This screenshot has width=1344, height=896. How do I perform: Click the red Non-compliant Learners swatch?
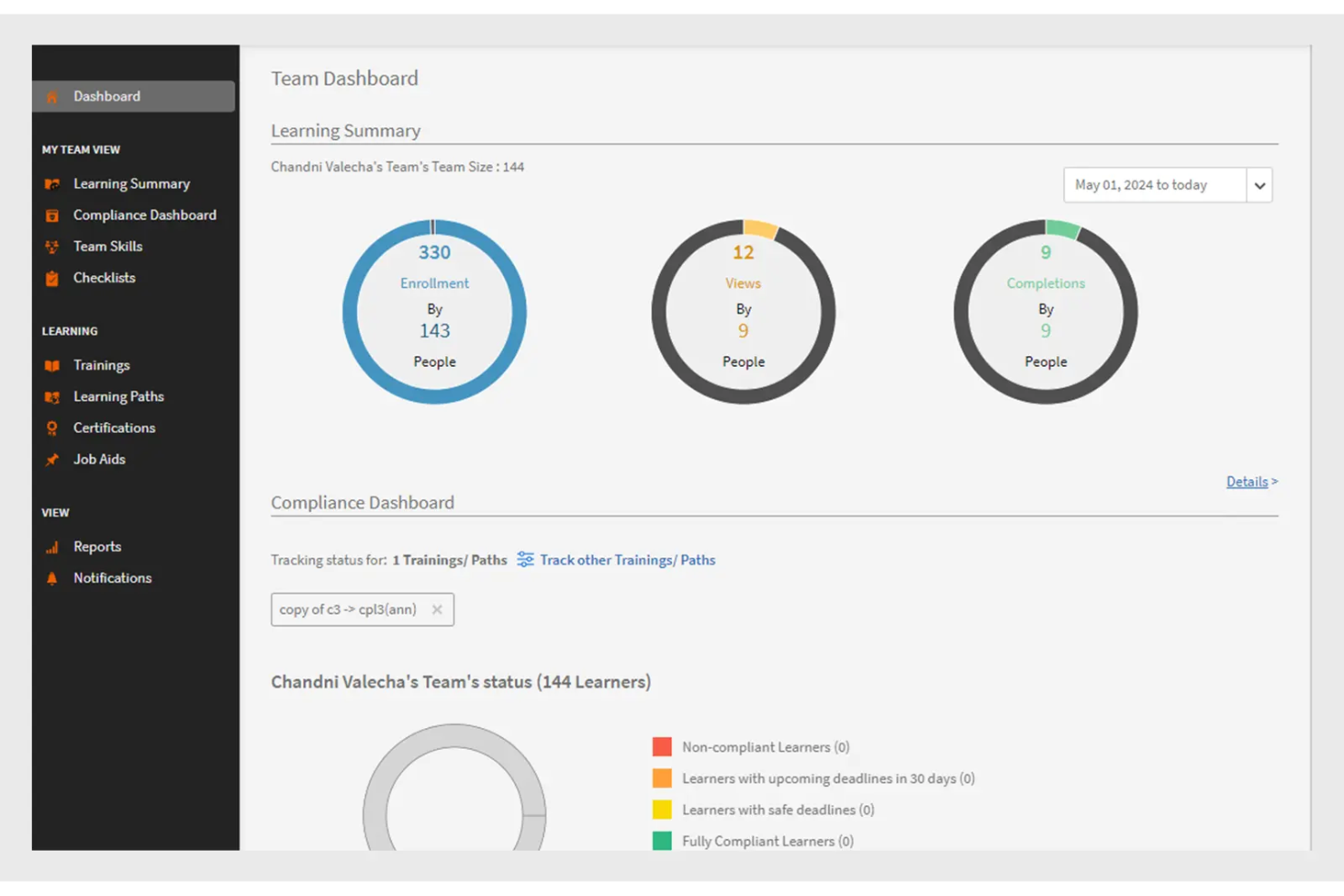[662, 746]
